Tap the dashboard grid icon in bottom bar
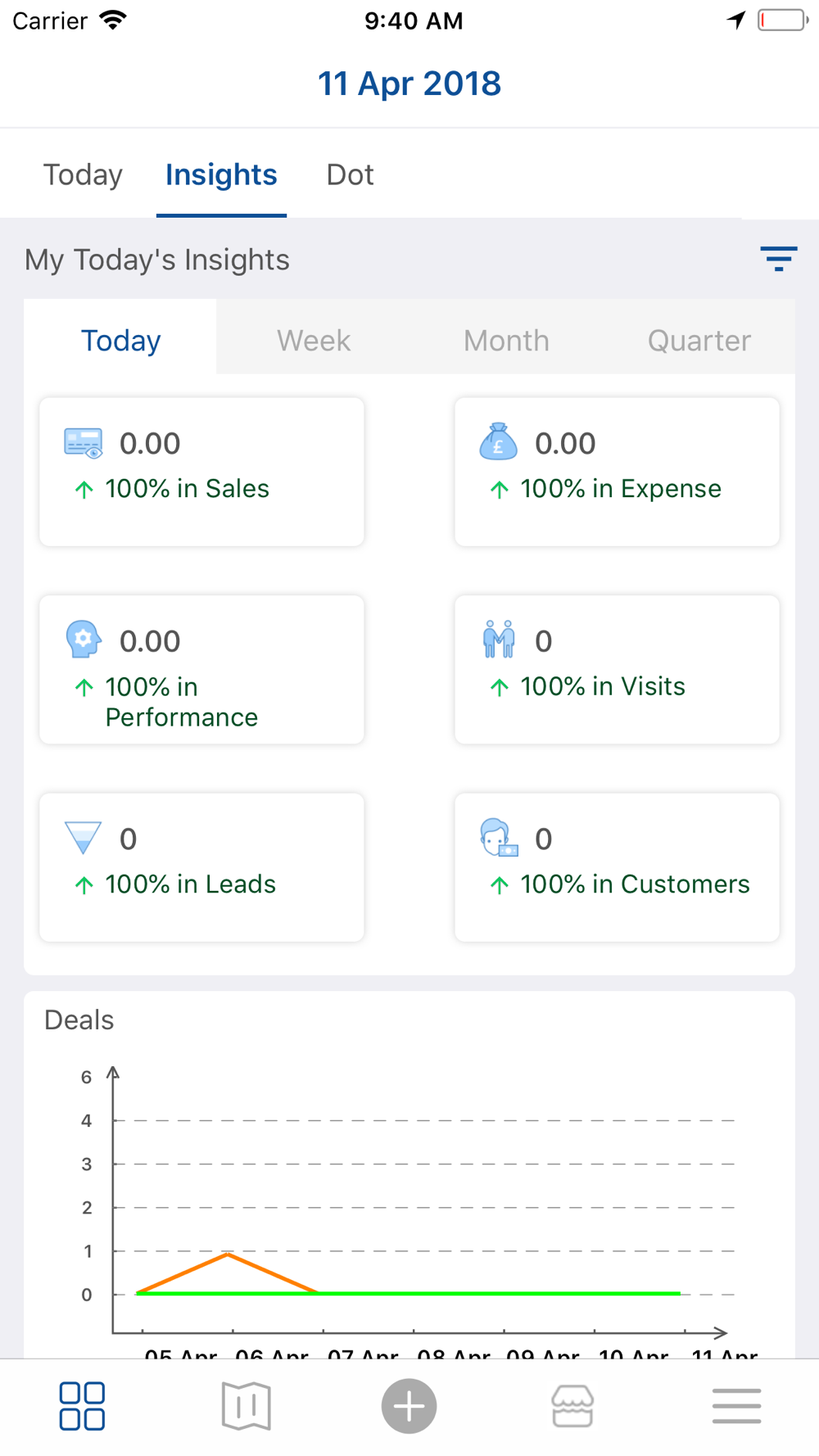Image resolution: width=819 pixels, height=1456 pixels. 82,1406
